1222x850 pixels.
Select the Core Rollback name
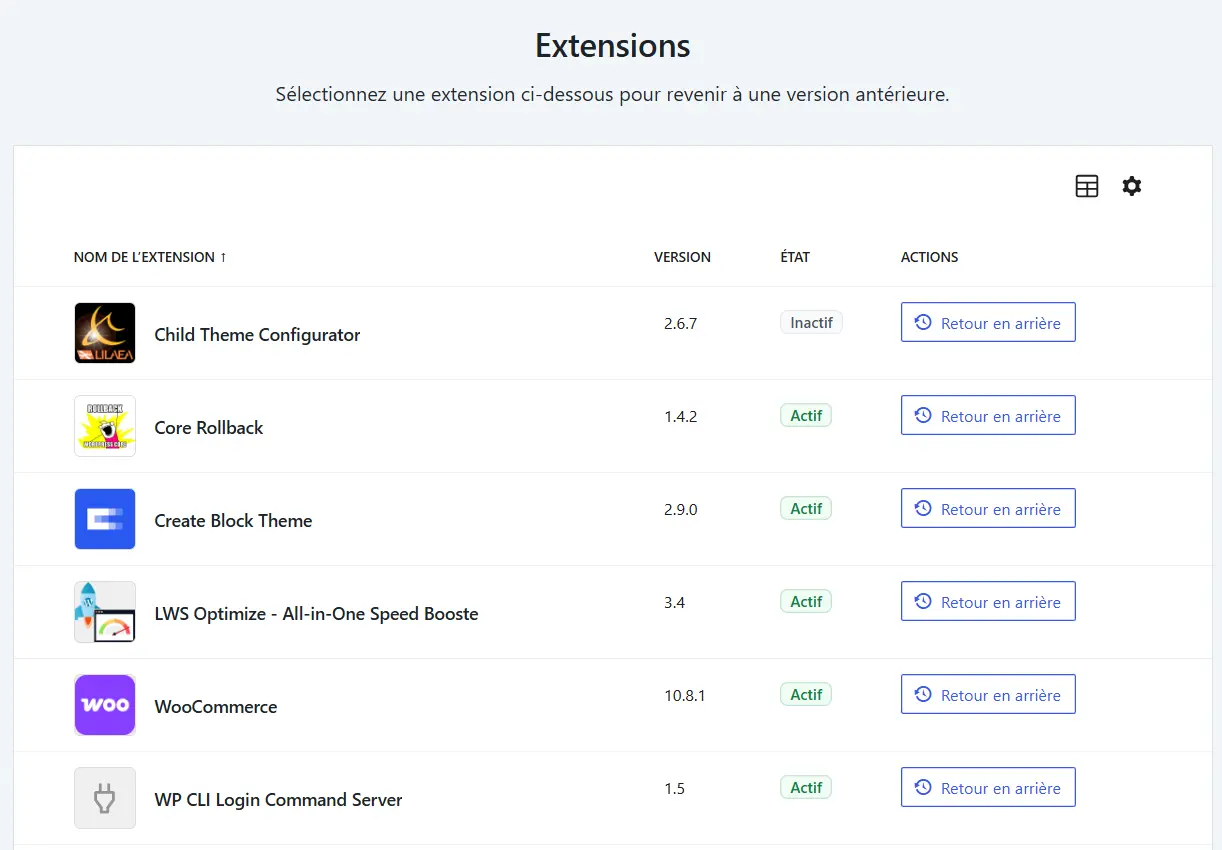209,428
